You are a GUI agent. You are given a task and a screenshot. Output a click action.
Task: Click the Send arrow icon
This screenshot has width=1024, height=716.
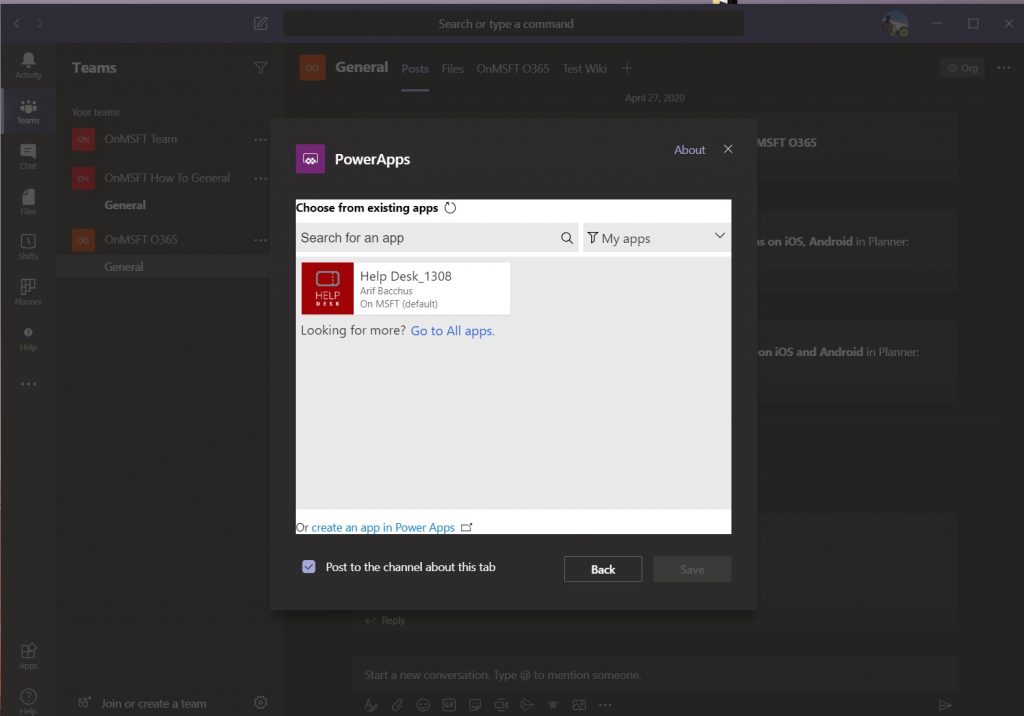[x=944, y=705]
